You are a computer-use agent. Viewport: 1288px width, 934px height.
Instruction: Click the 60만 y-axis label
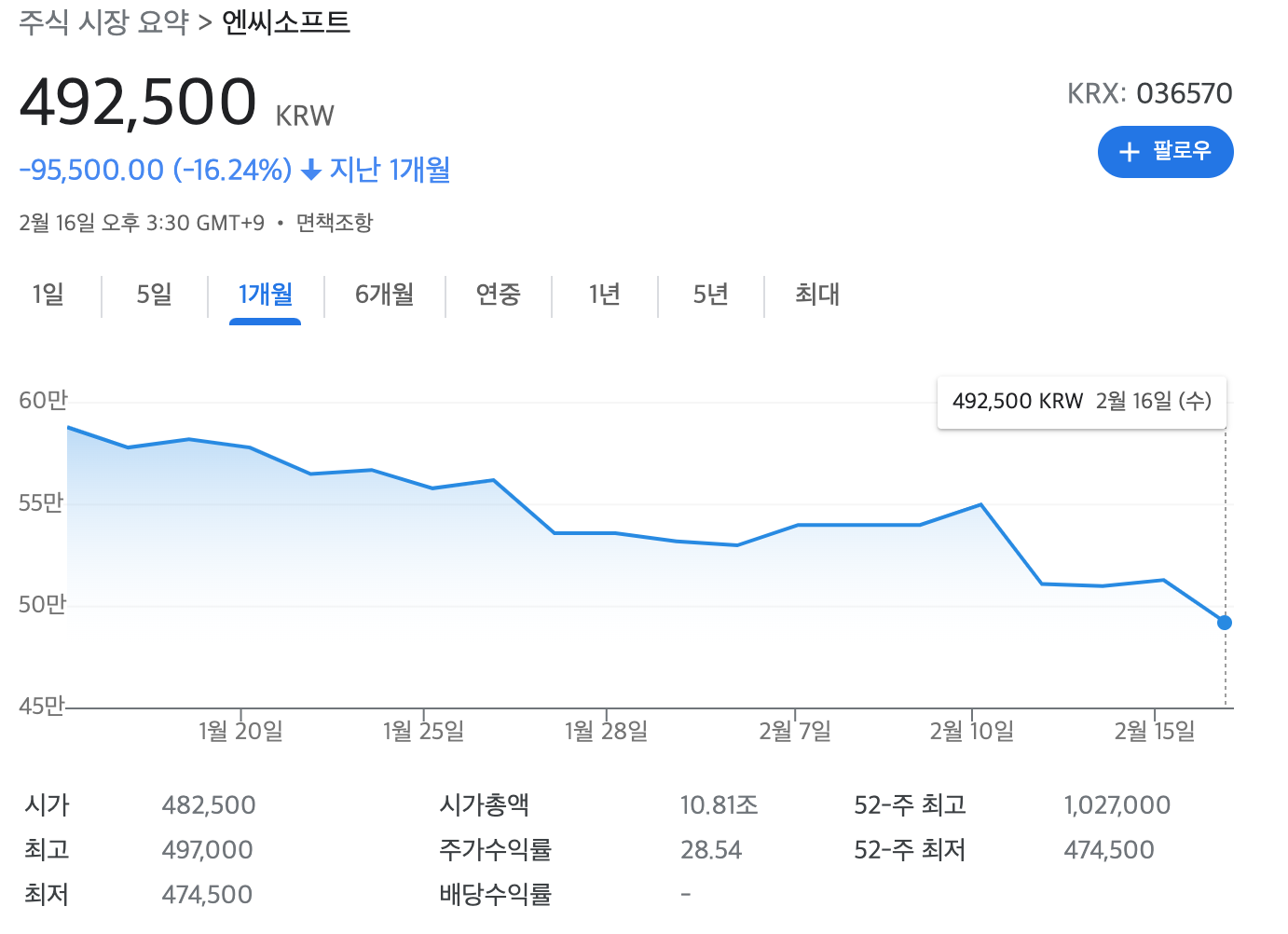coord(44,401)
